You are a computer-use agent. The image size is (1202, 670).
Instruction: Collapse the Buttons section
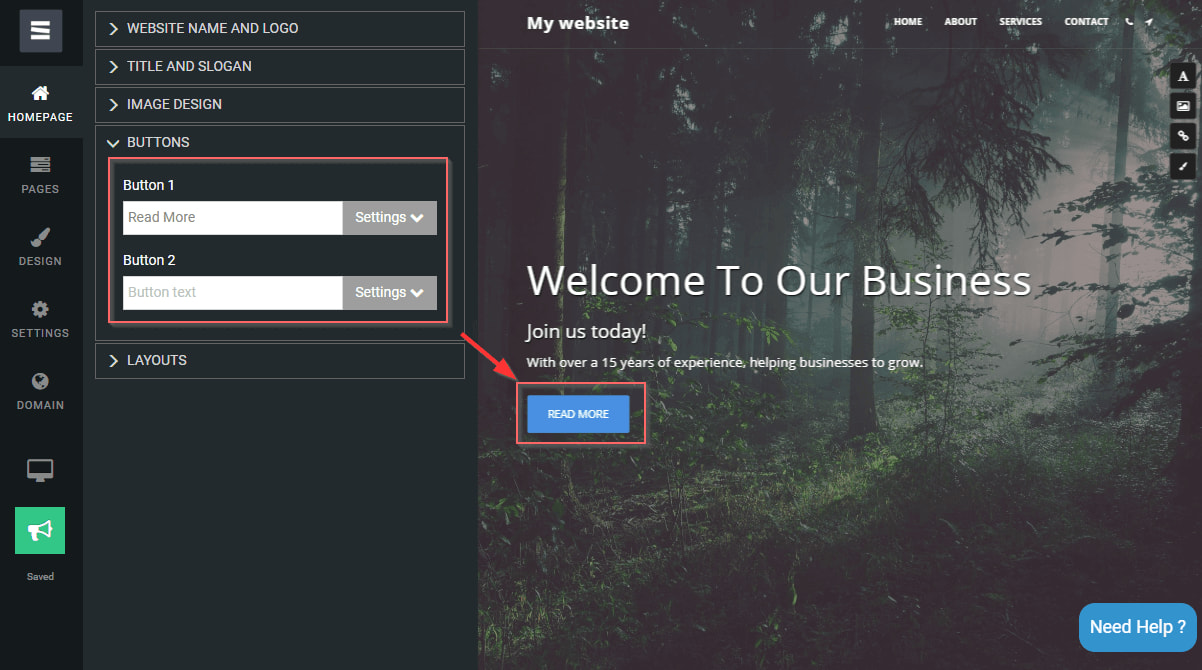(x=280, y=142)
